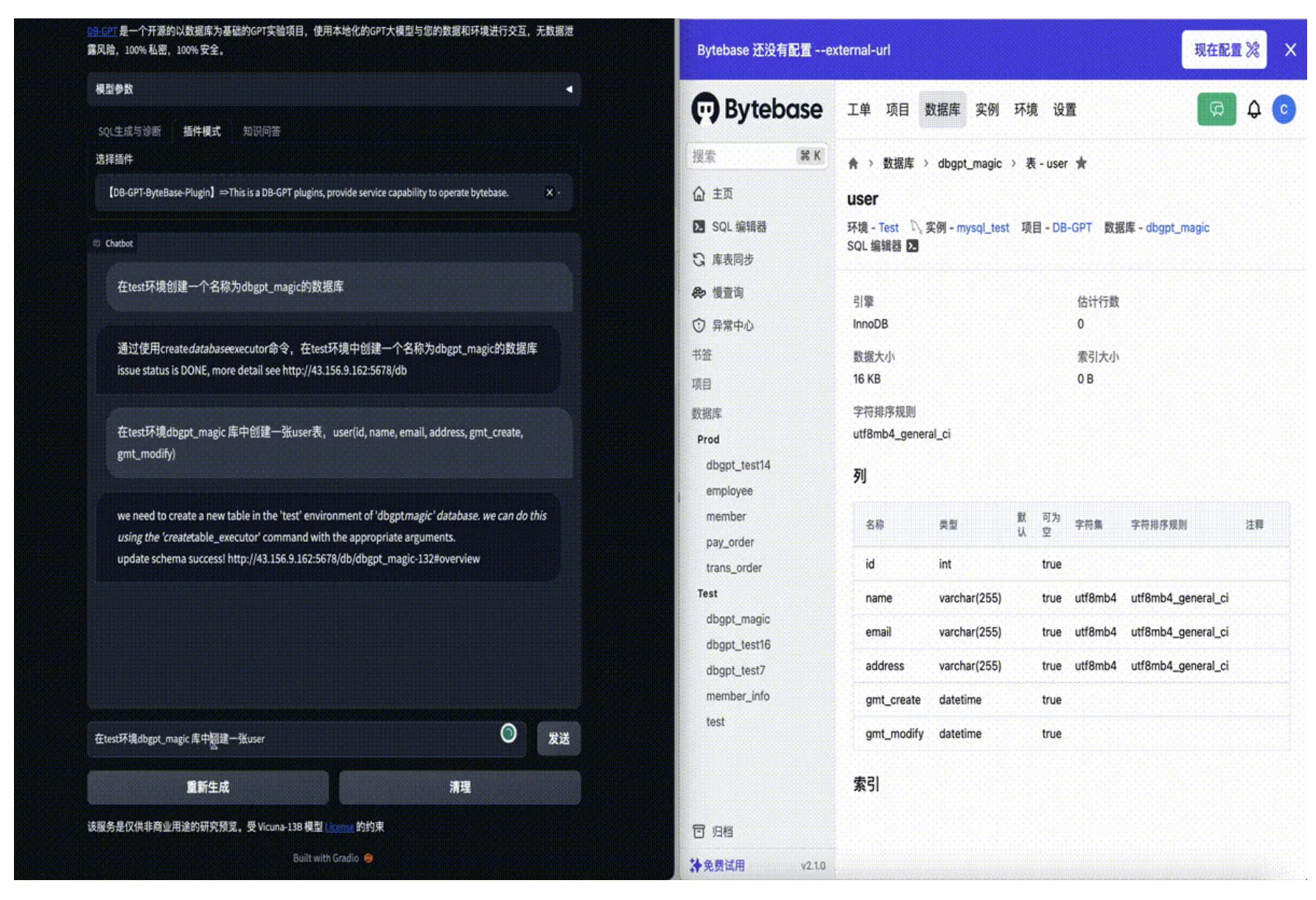This screenshot has height=900, width=1316.
Task: Click the home icon in the breadcrumb
Action: point(853,164)
